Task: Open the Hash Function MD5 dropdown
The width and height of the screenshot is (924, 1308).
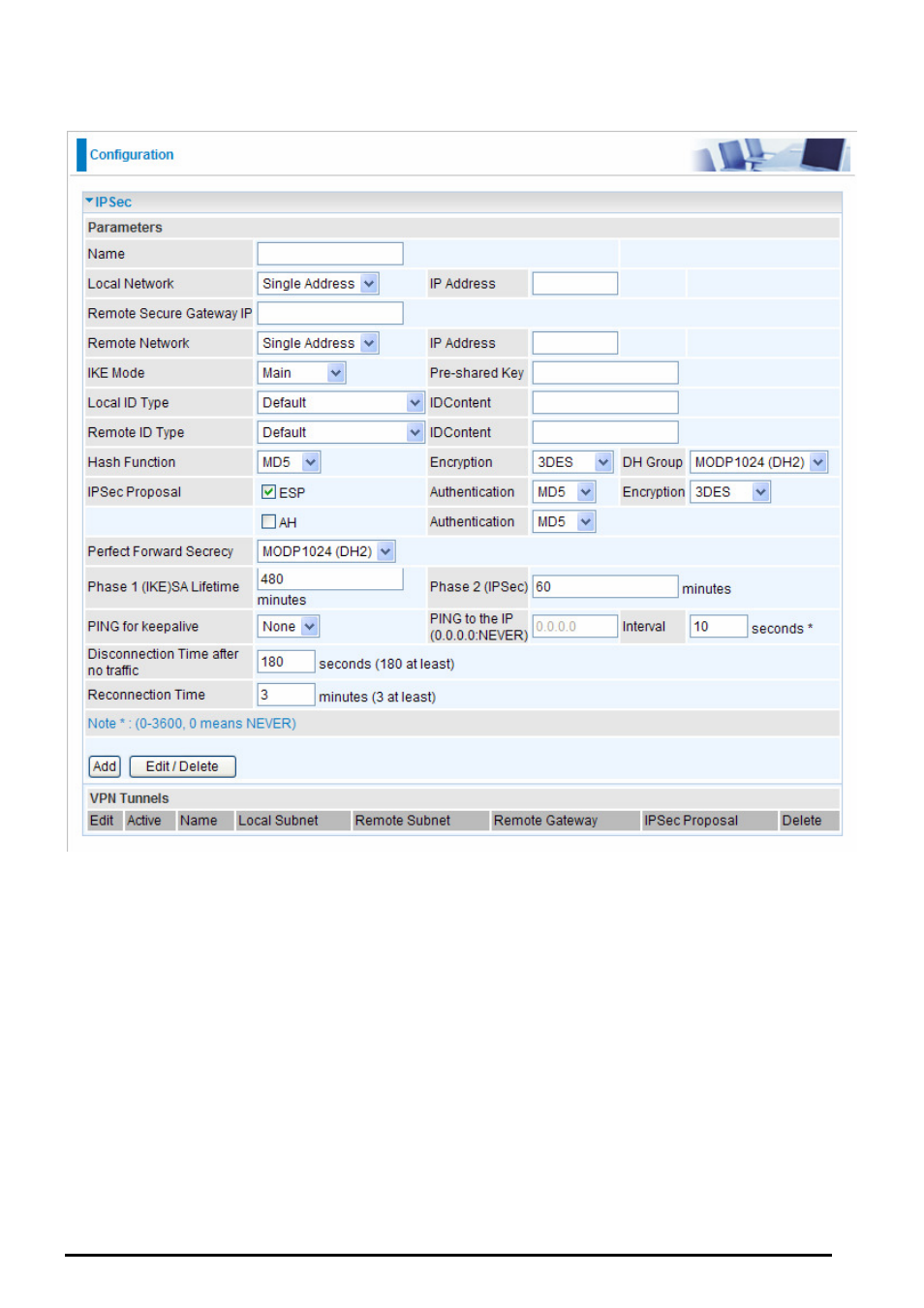Action: pyautogui.click(x=289, y=462)
